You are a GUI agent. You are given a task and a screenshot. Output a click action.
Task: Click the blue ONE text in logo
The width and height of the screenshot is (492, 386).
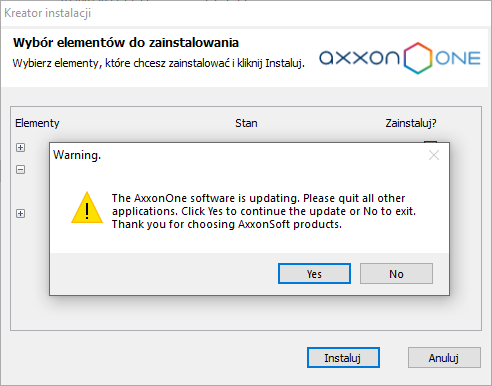pyautogui.click(x=458, y=58)
